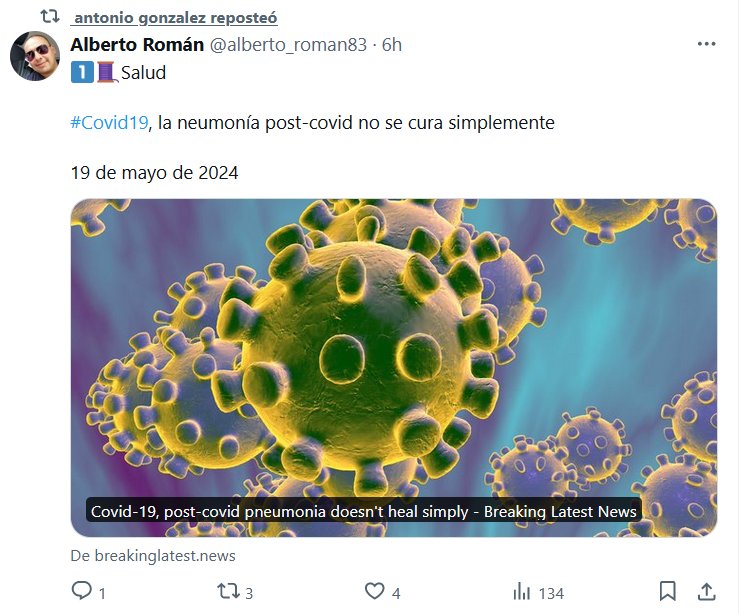Visit the De breakinglatest.news source link
The width and height of the screenshot is (742, 614).
(153, 555)
